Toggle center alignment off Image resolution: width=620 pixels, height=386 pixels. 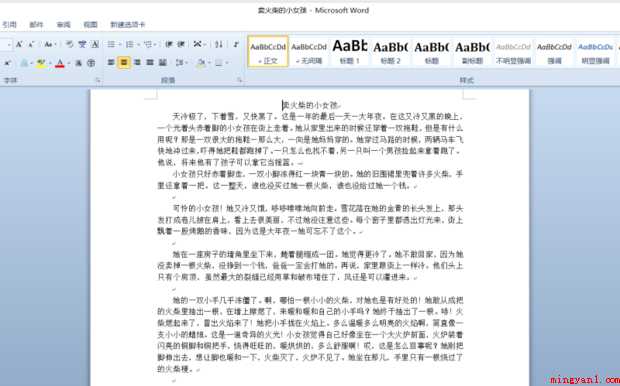[x=124, y=62]
